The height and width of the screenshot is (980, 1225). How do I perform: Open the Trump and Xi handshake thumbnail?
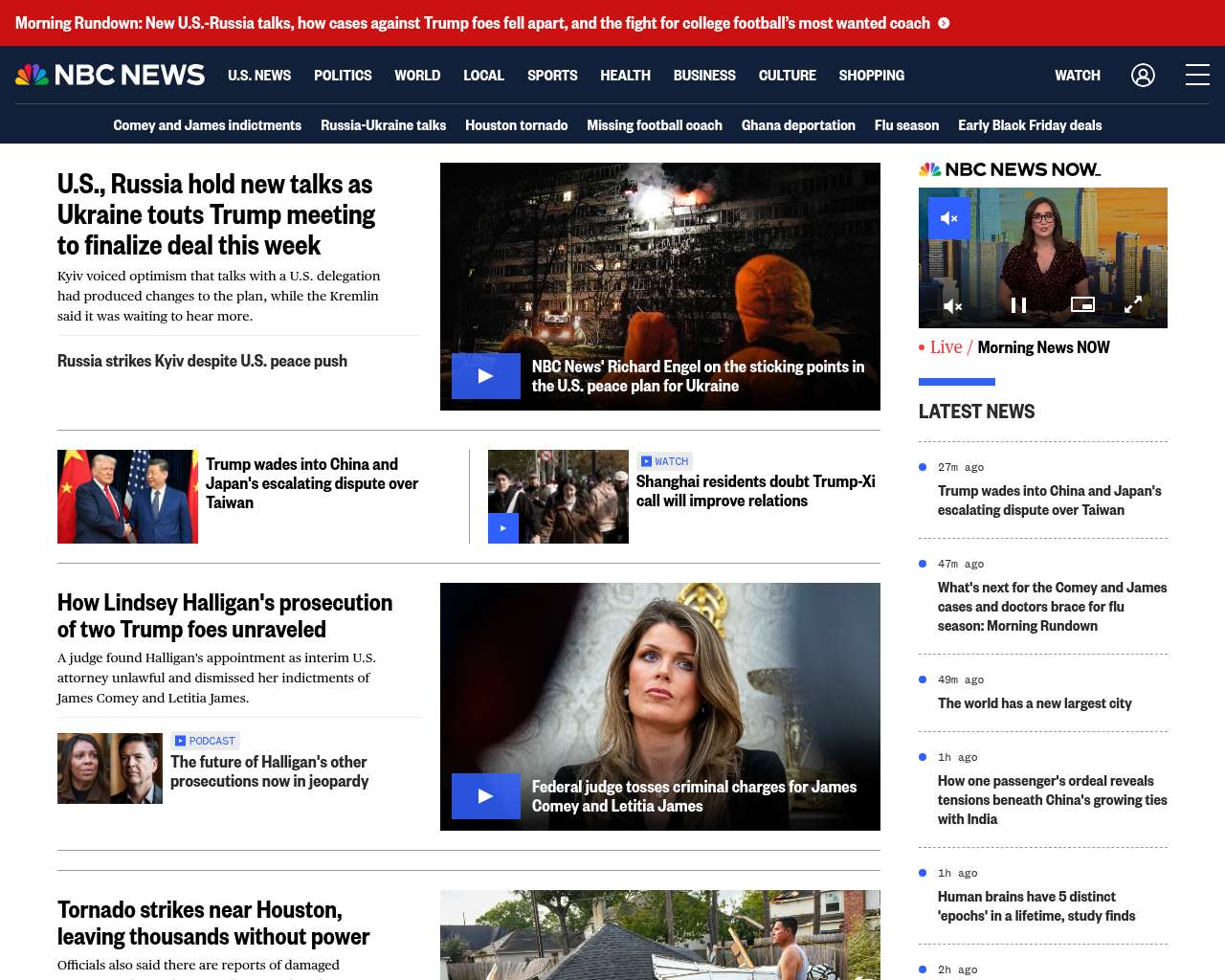127,497
